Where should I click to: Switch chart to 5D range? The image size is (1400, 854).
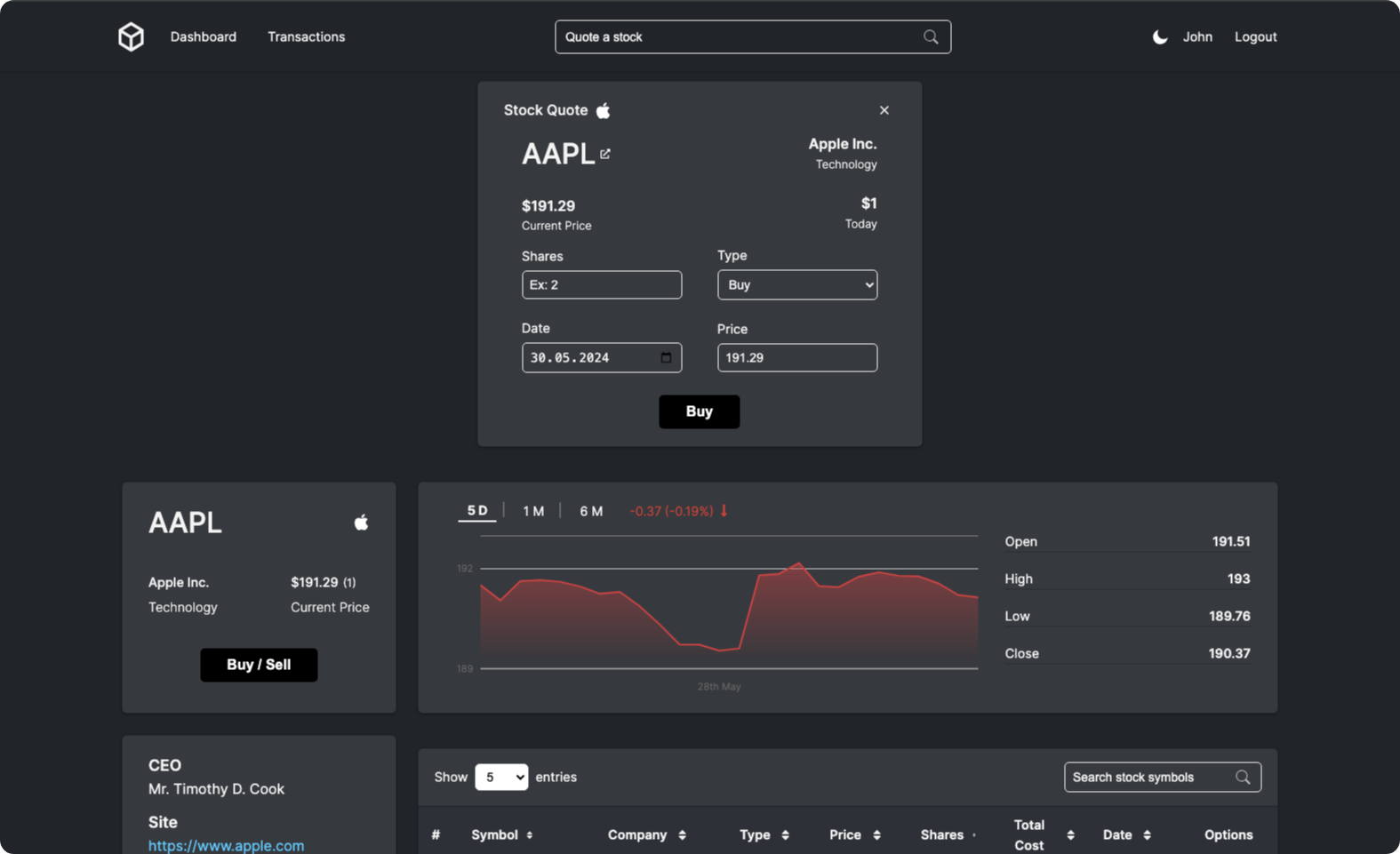click(477, 511)
